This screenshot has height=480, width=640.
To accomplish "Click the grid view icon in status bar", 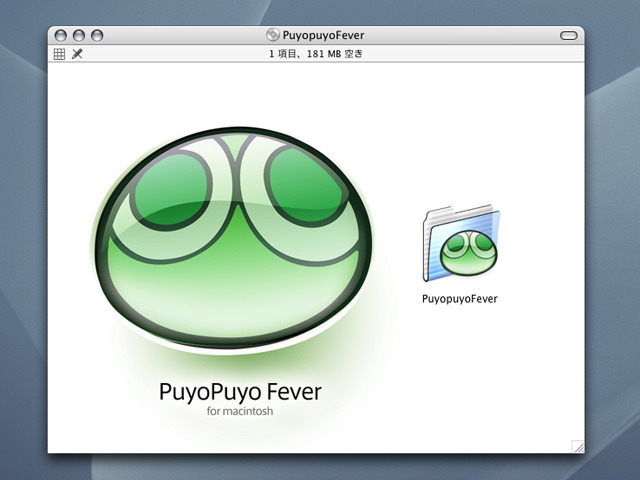I will 59,54.
